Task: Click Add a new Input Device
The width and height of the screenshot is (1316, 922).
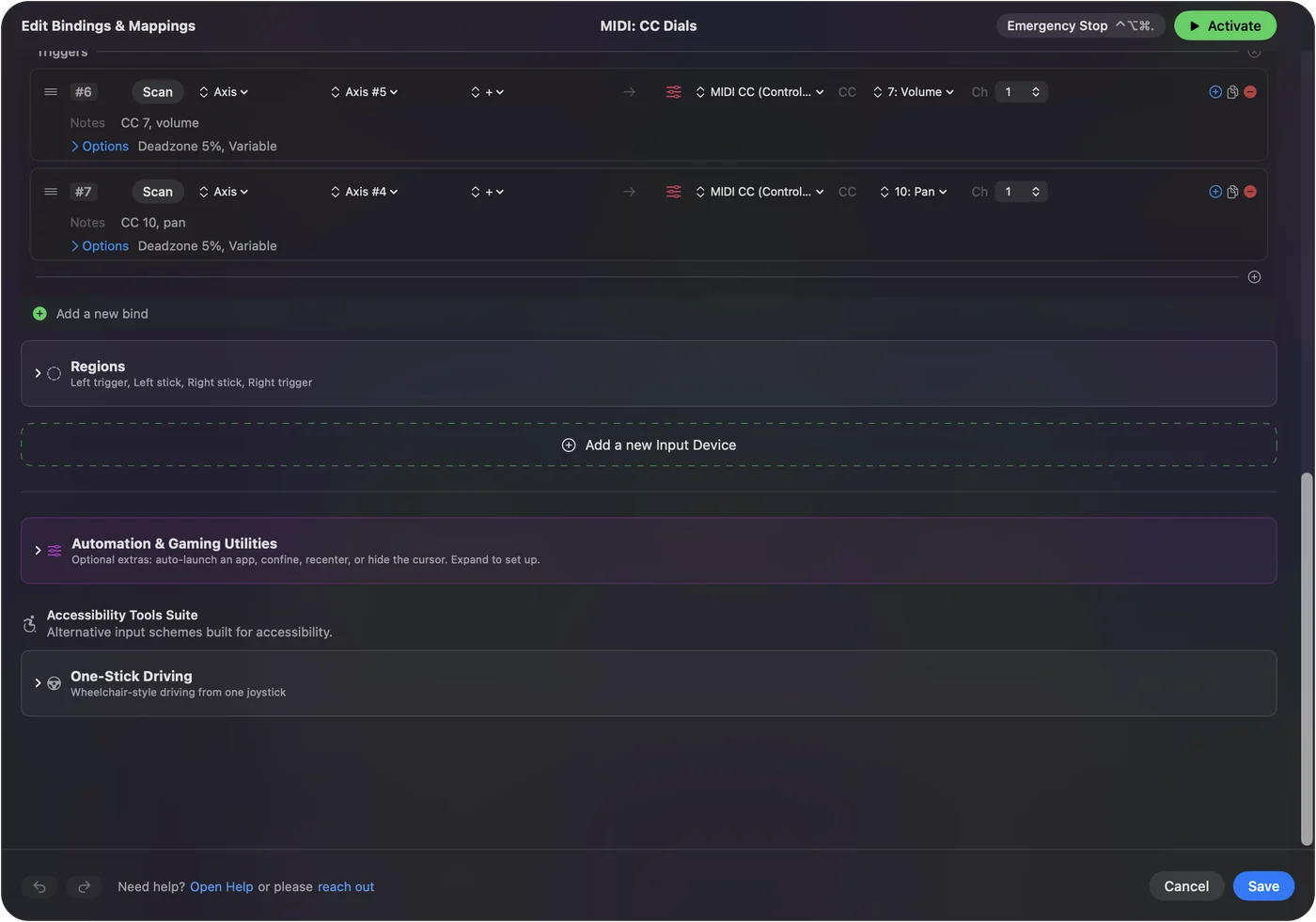Action: [649, 445]
